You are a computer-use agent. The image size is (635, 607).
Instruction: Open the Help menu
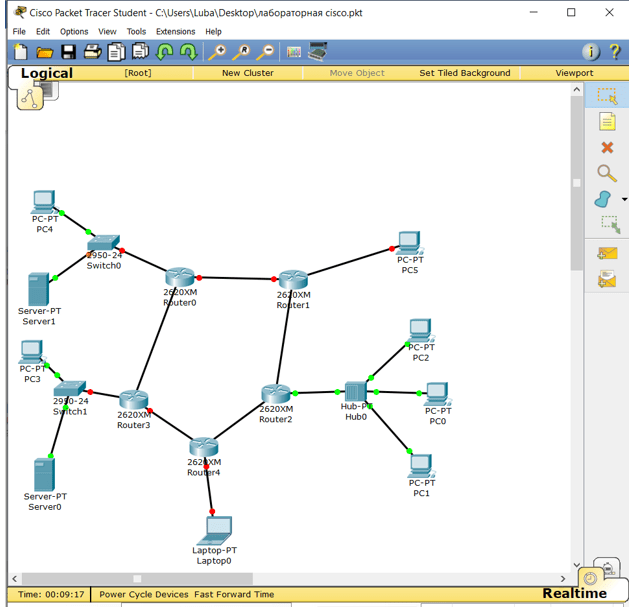pos(213,32)
